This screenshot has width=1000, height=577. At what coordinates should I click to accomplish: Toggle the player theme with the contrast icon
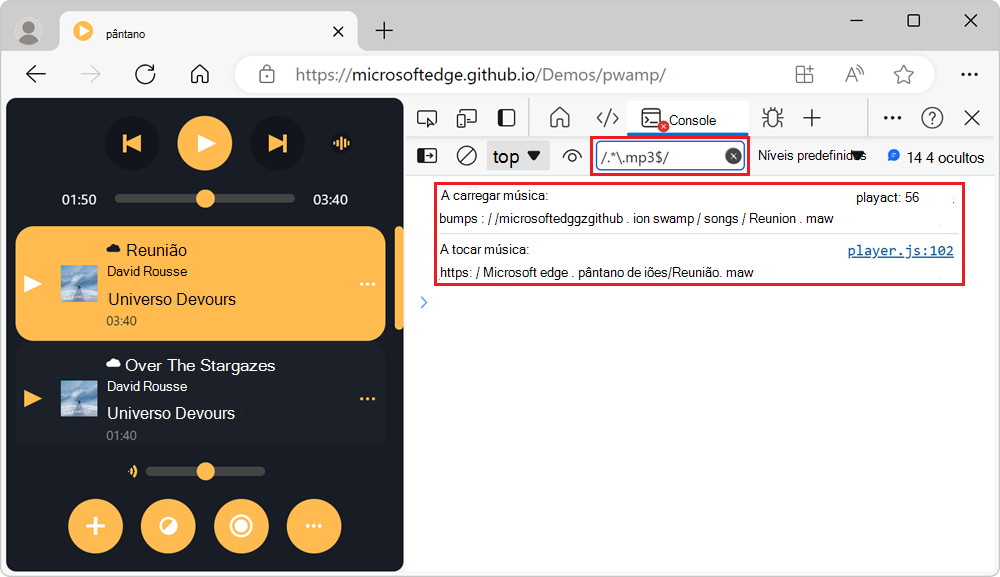168,526
